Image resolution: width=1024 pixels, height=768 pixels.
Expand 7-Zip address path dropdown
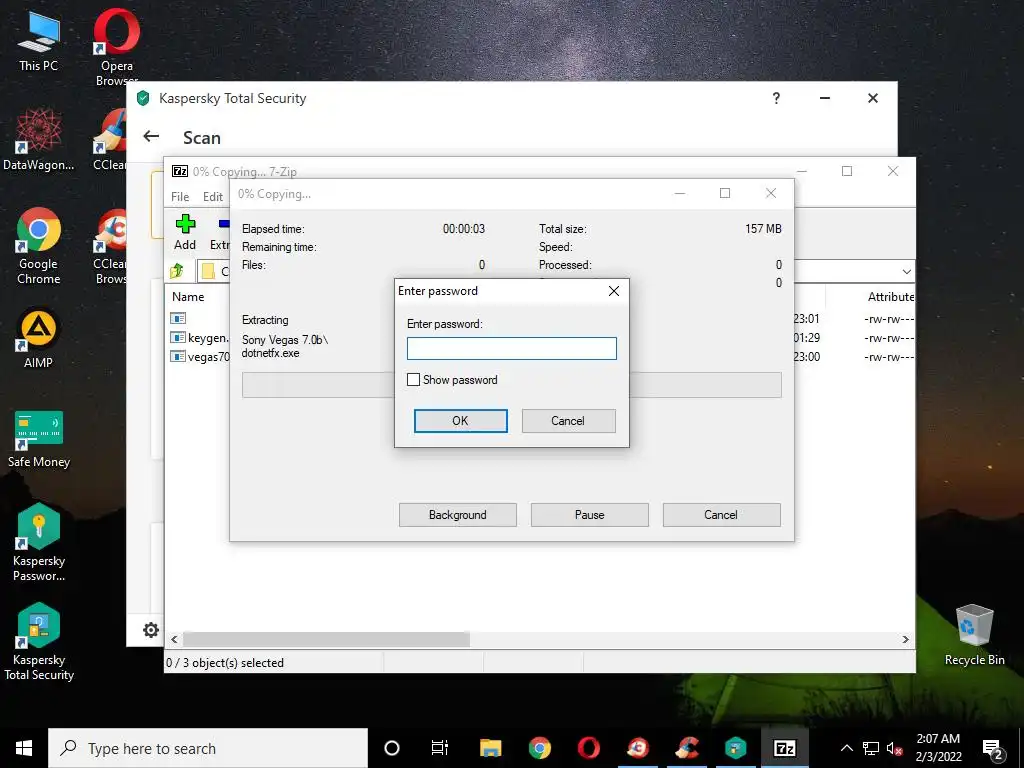906,271
